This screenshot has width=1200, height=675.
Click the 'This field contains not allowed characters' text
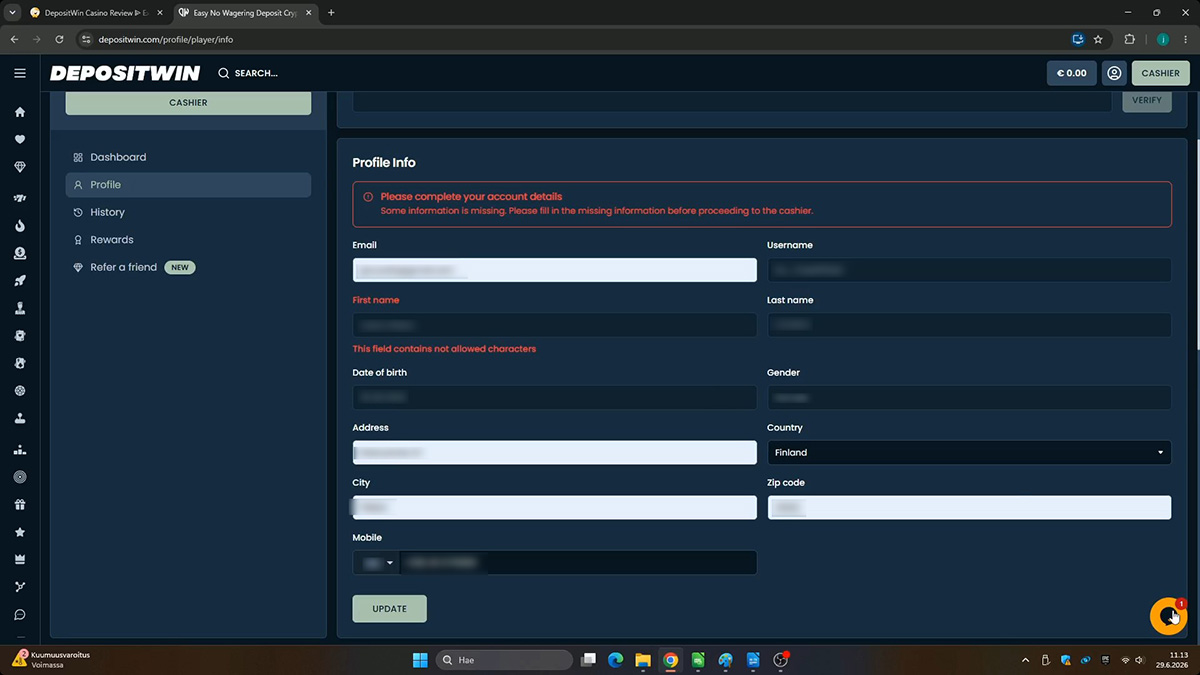pos(444,349)
